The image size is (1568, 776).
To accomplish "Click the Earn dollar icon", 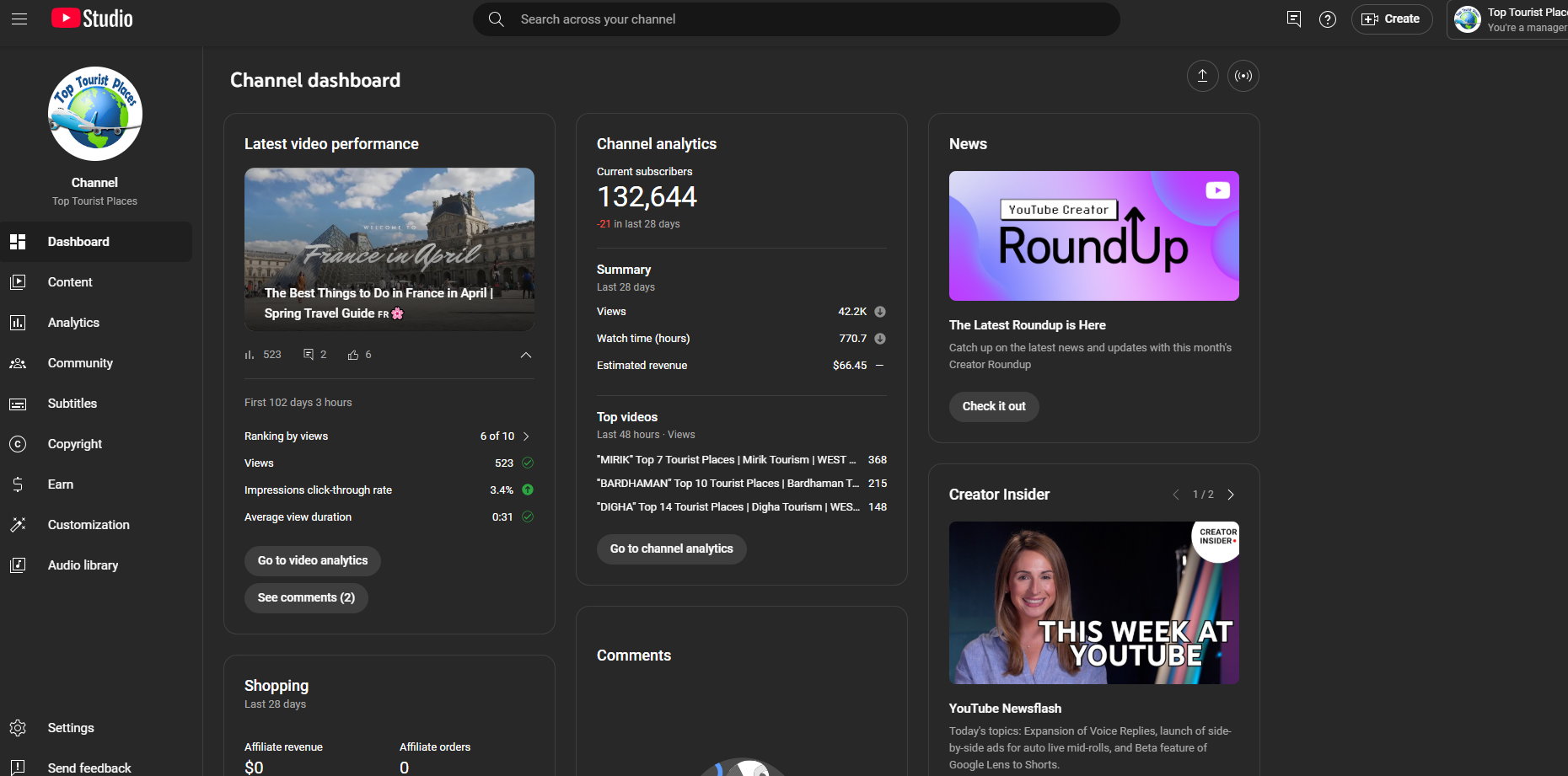I will 18,484.
